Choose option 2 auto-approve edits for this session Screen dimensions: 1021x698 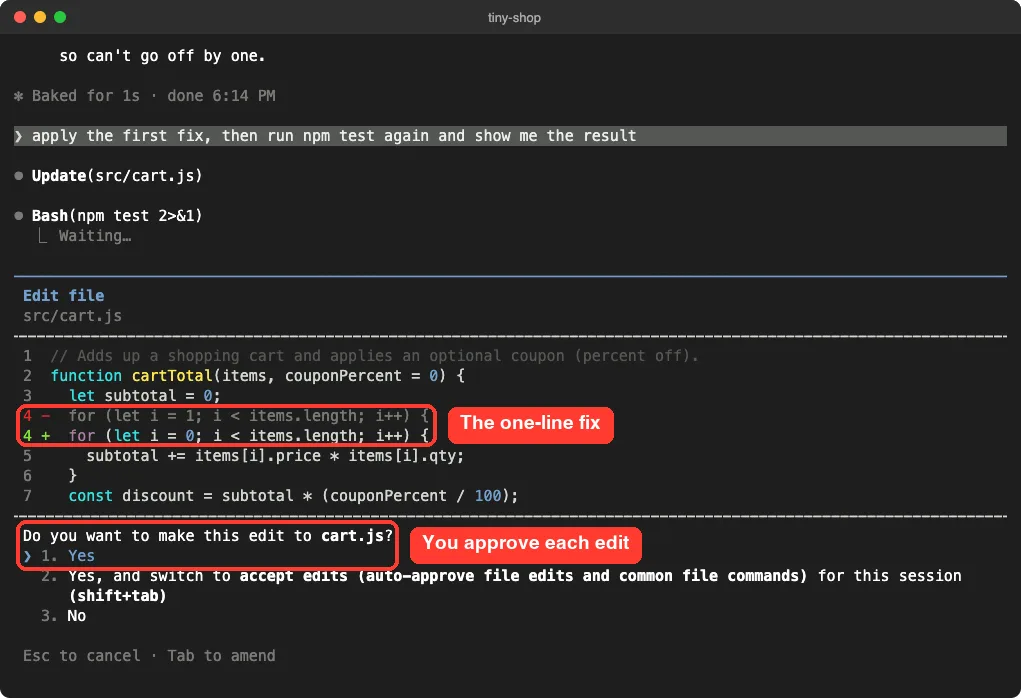click(501, 585)
